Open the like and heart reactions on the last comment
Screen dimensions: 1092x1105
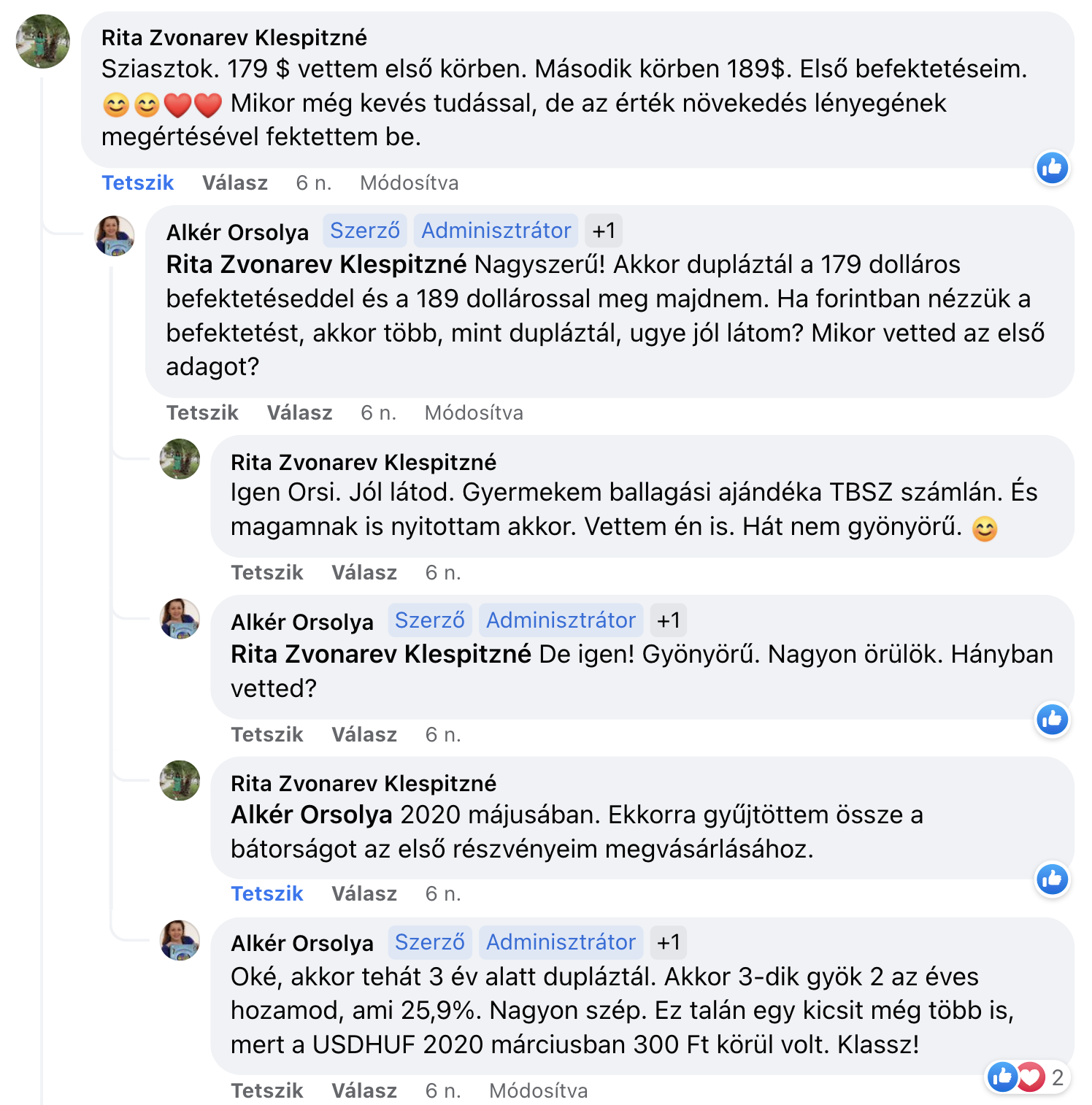pyautogui.click(x=1017, y=1077)
